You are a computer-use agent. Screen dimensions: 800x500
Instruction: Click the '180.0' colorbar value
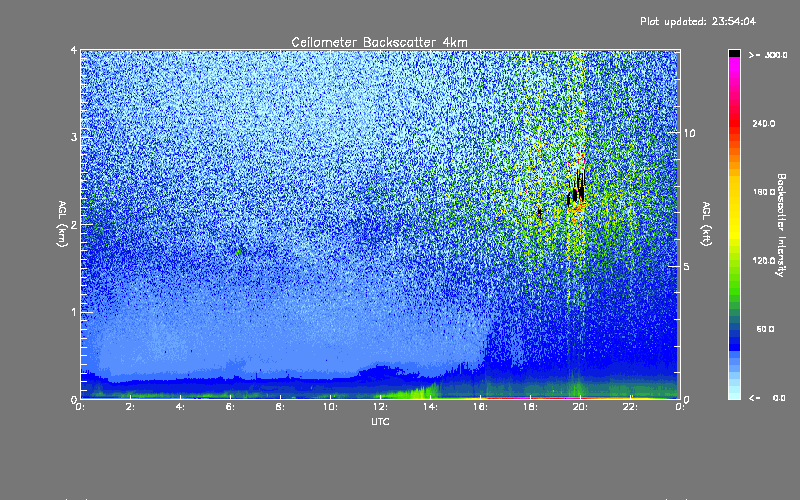(764, 192)
